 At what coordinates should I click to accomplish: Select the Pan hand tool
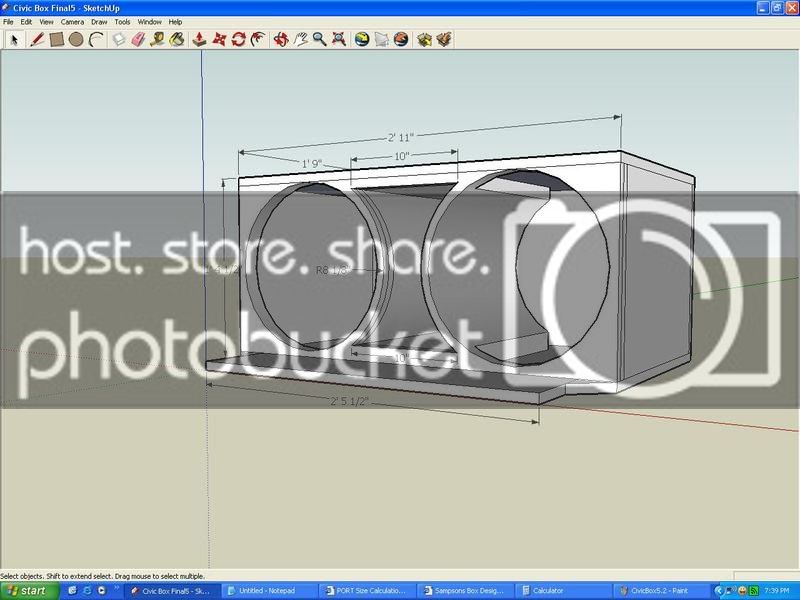tap(301, 39)
